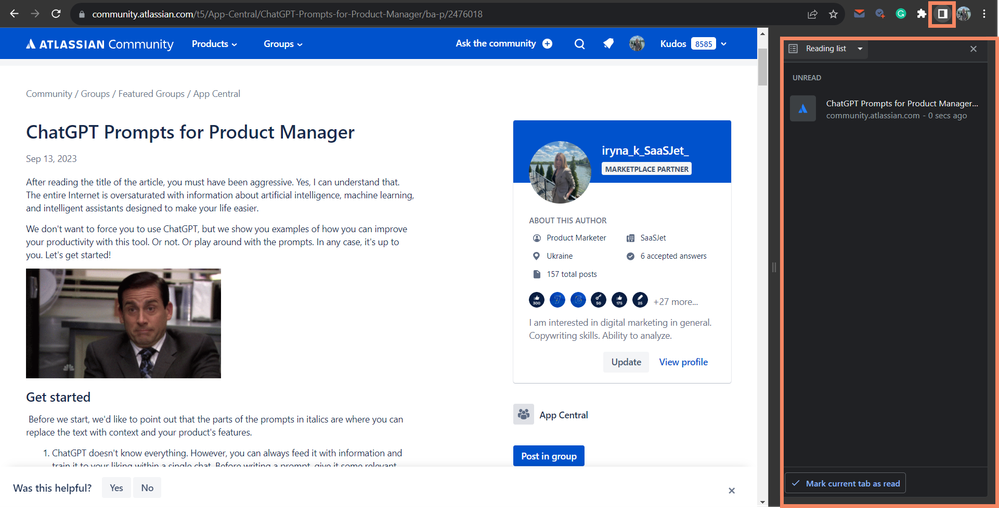Click the author's profile photo
Image resolution: width=999 pixels, height=508 pixels.
click(560, 172)
